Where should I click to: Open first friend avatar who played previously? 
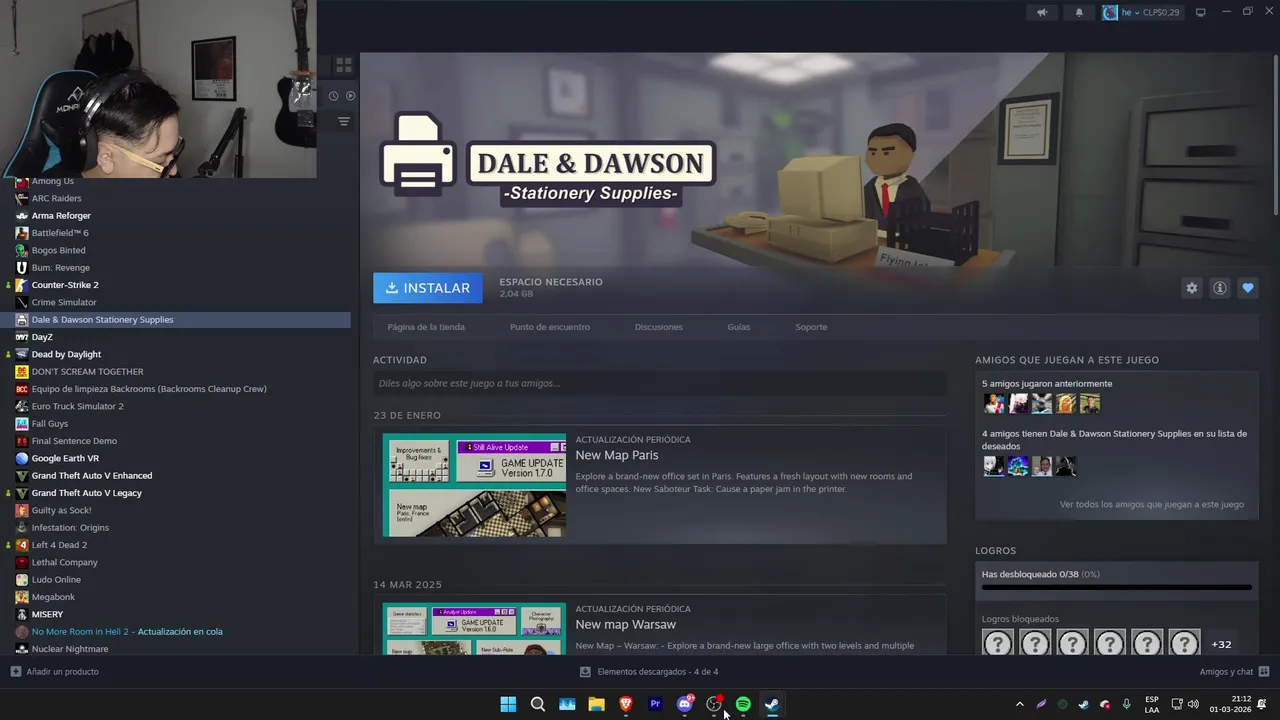pos(994,403)
